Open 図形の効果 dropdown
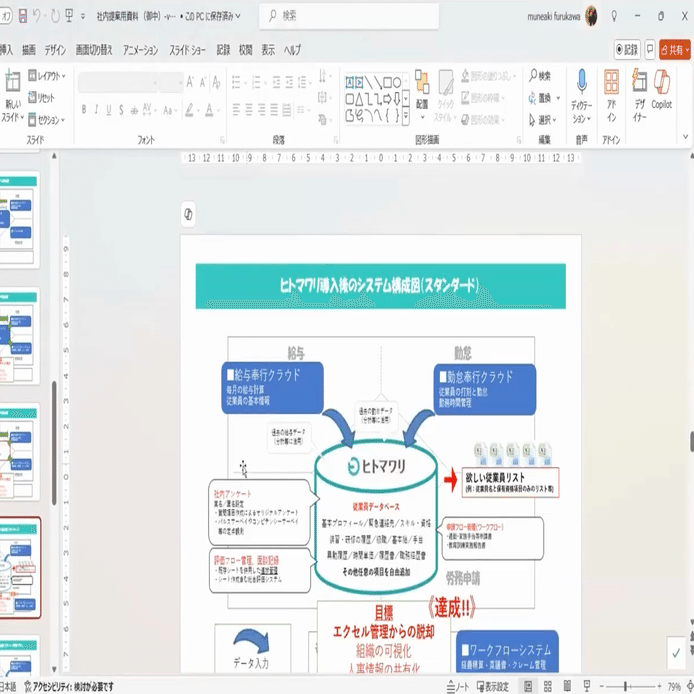This screenshot has height=694, width=694. tap(483, 120)
